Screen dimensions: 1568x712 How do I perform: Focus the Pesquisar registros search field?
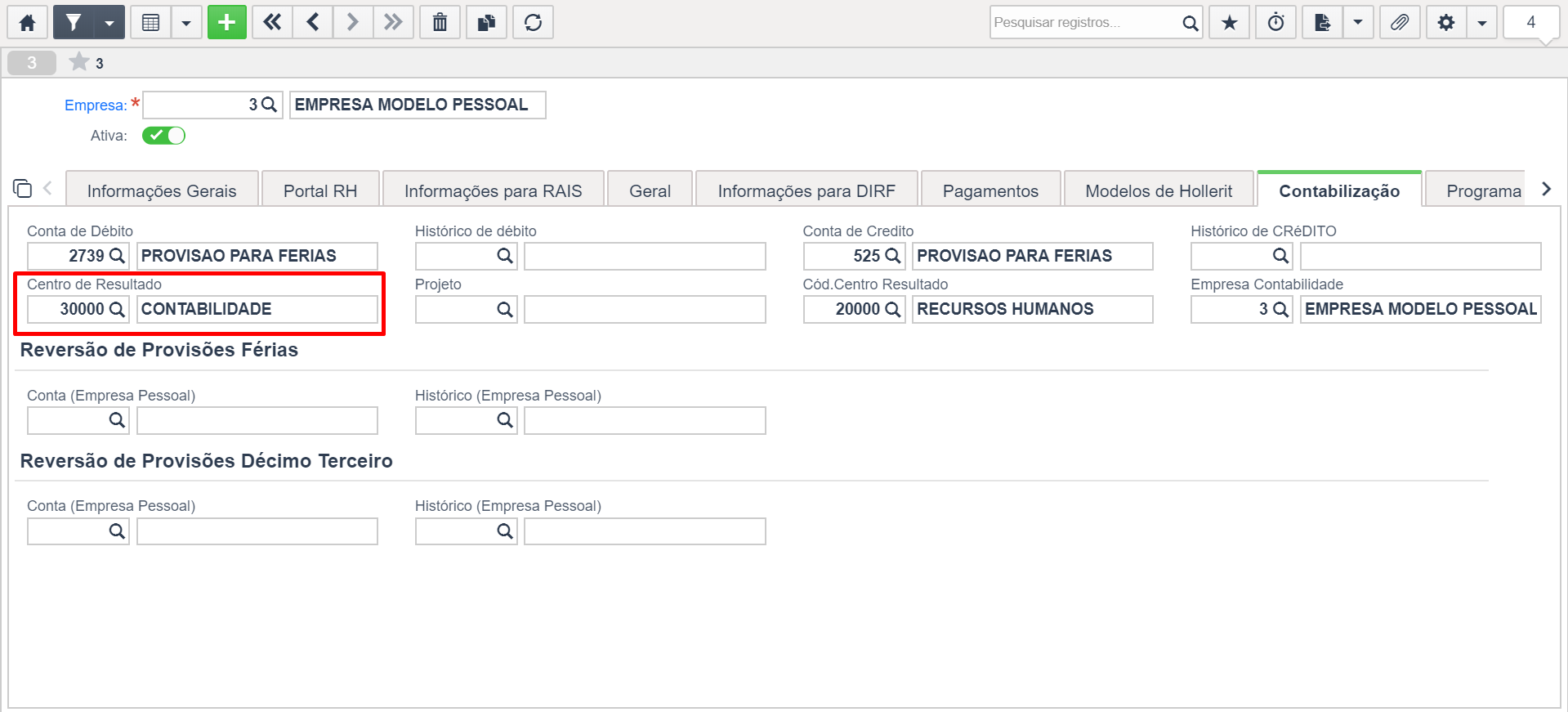pos(1085,22)
